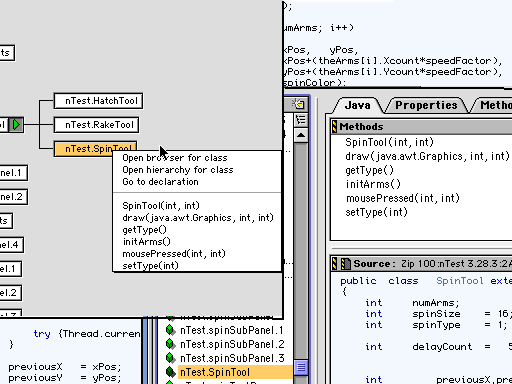This screenshot has width=512, height=384.
Task: Click the striped grip icon in the Methods header
Action: (x=334, y=127)
